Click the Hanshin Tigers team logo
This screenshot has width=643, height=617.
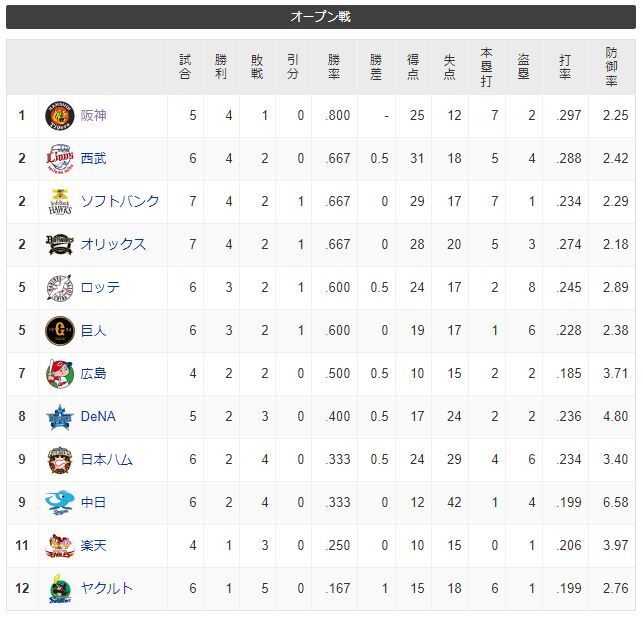(60, 116)
